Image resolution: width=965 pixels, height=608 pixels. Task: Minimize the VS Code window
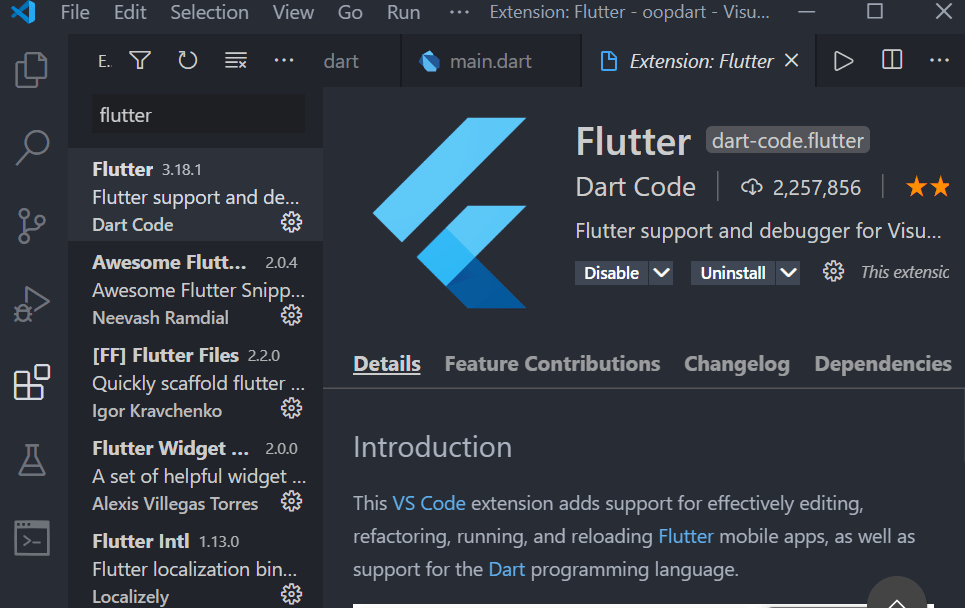click(x=806, y=12)
